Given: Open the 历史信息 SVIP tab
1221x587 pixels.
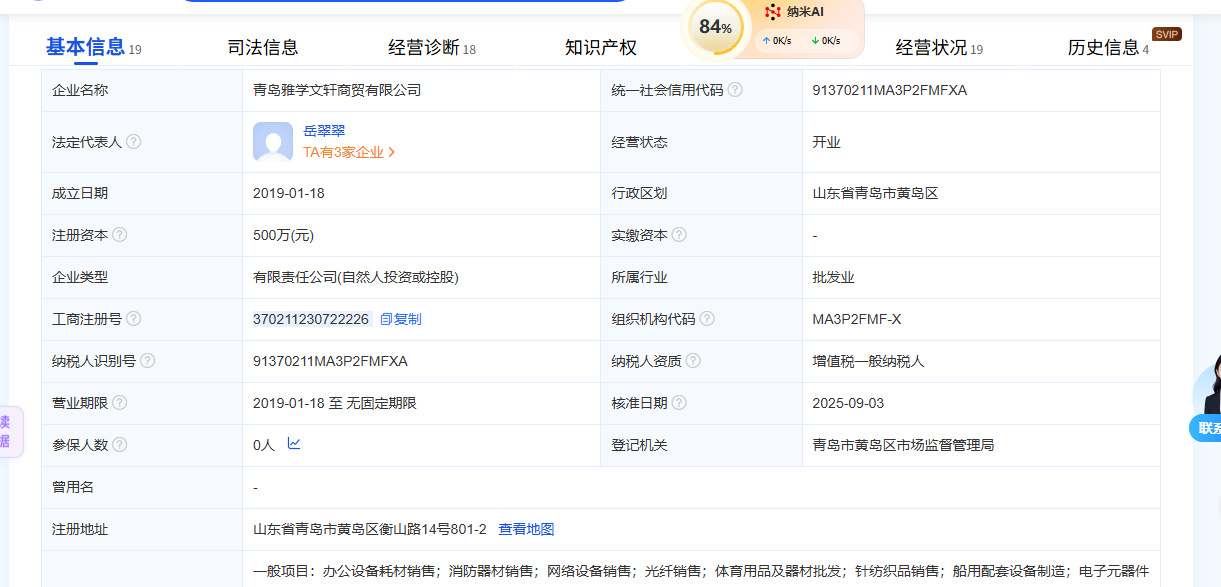Looking at the screenshot, I should tap(1103, 48).
